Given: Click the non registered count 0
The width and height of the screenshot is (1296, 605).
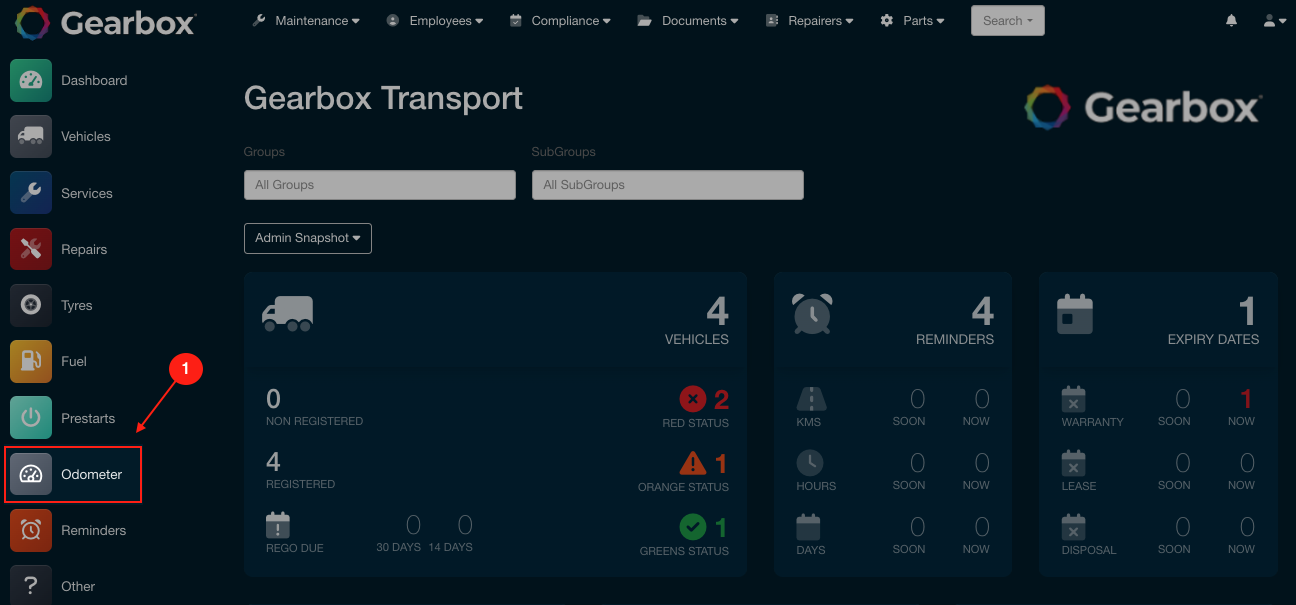Looking at the screenshot, I should pyautogui.click(x=273, y=399).
